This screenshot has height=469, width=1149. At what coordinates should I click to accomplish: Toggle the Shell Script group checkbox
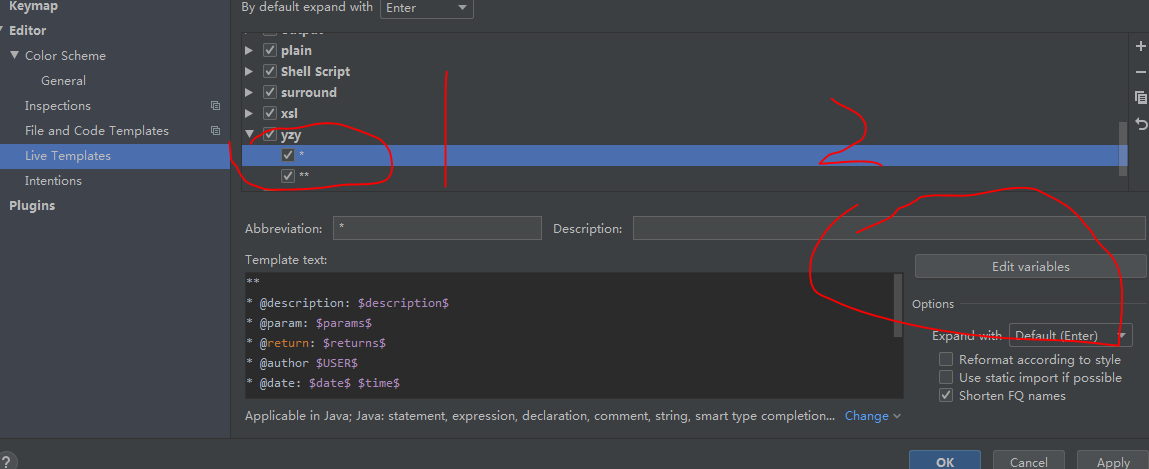click(x=270, y=72)
